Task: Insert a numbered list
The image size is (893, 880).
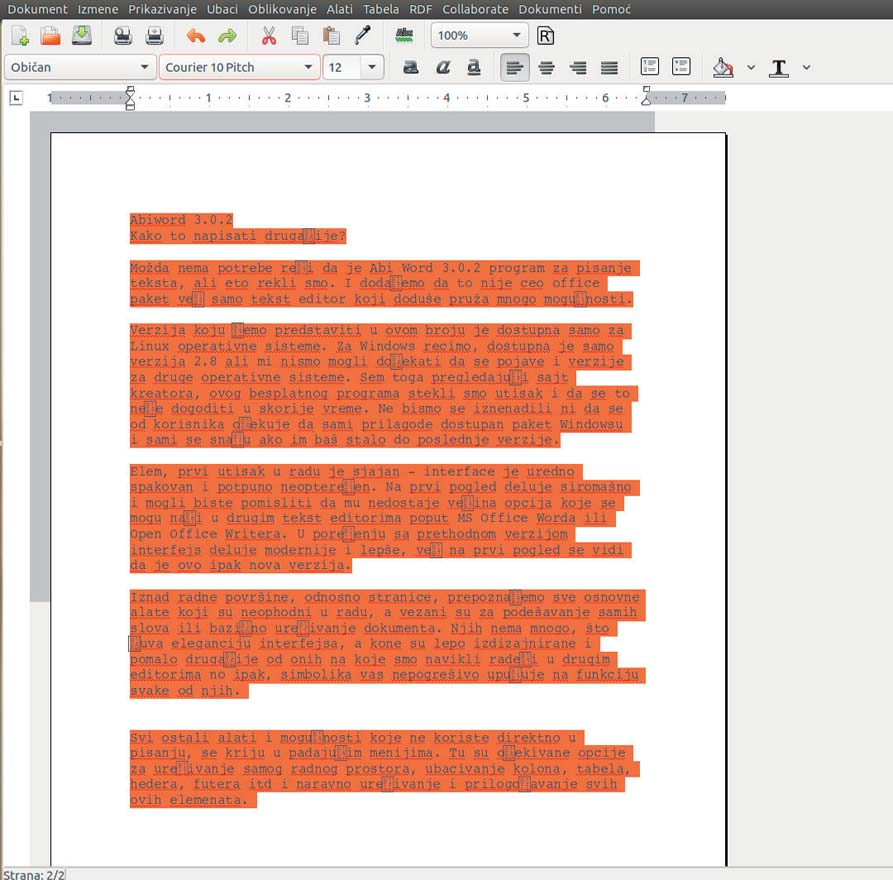Action: pyautogui.click(x=650, y=67)
